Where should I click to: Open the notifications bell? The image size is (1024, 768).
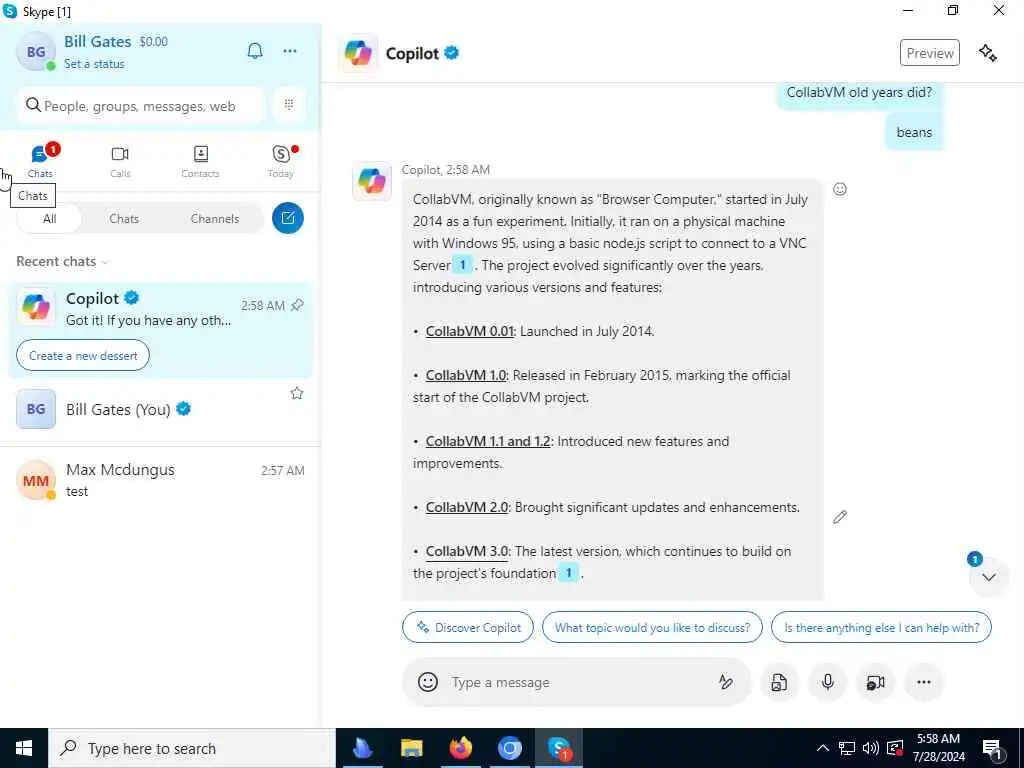(x=255, y=51)
